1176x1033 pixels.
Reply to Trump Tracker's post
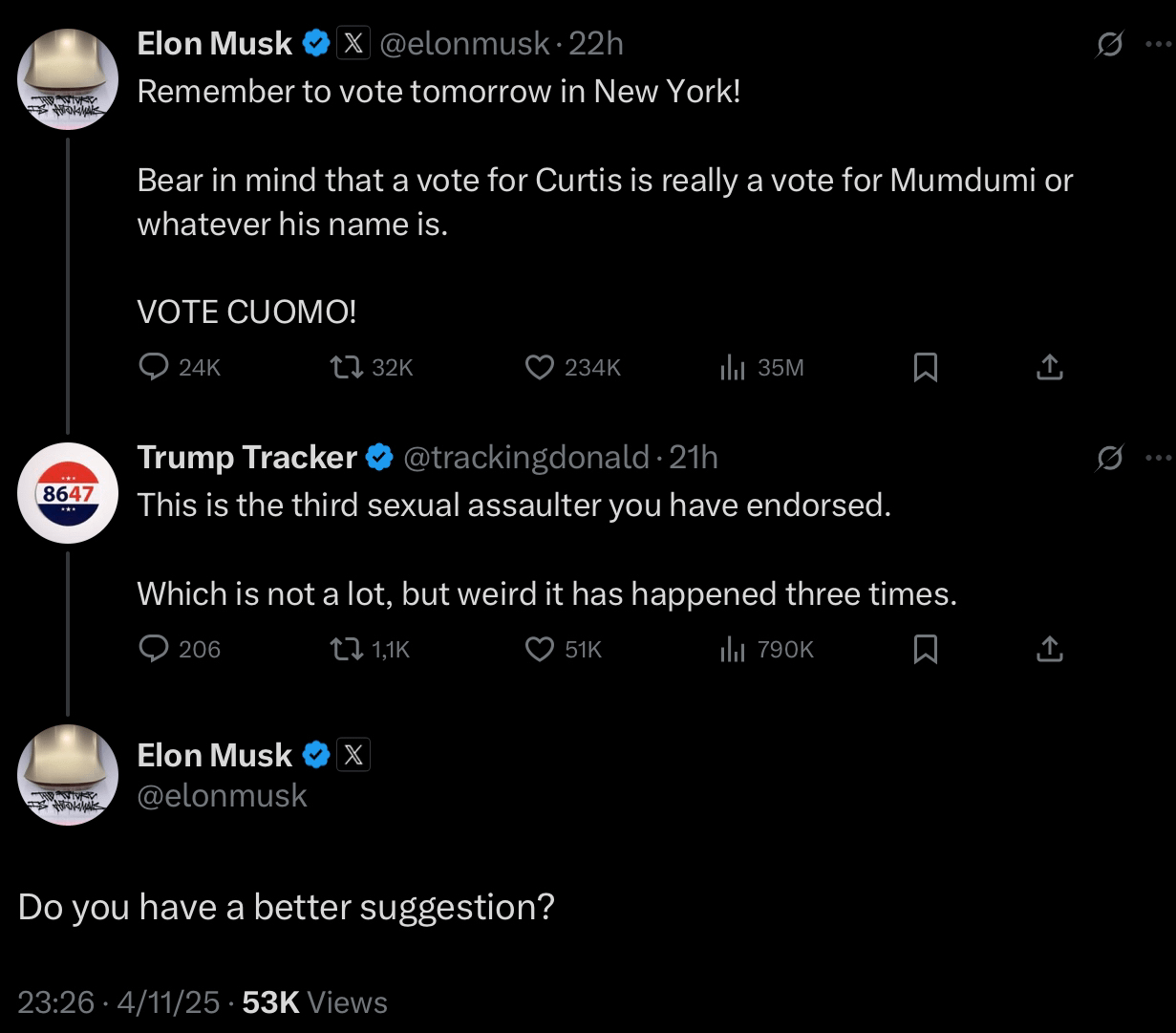coord(153,650)
